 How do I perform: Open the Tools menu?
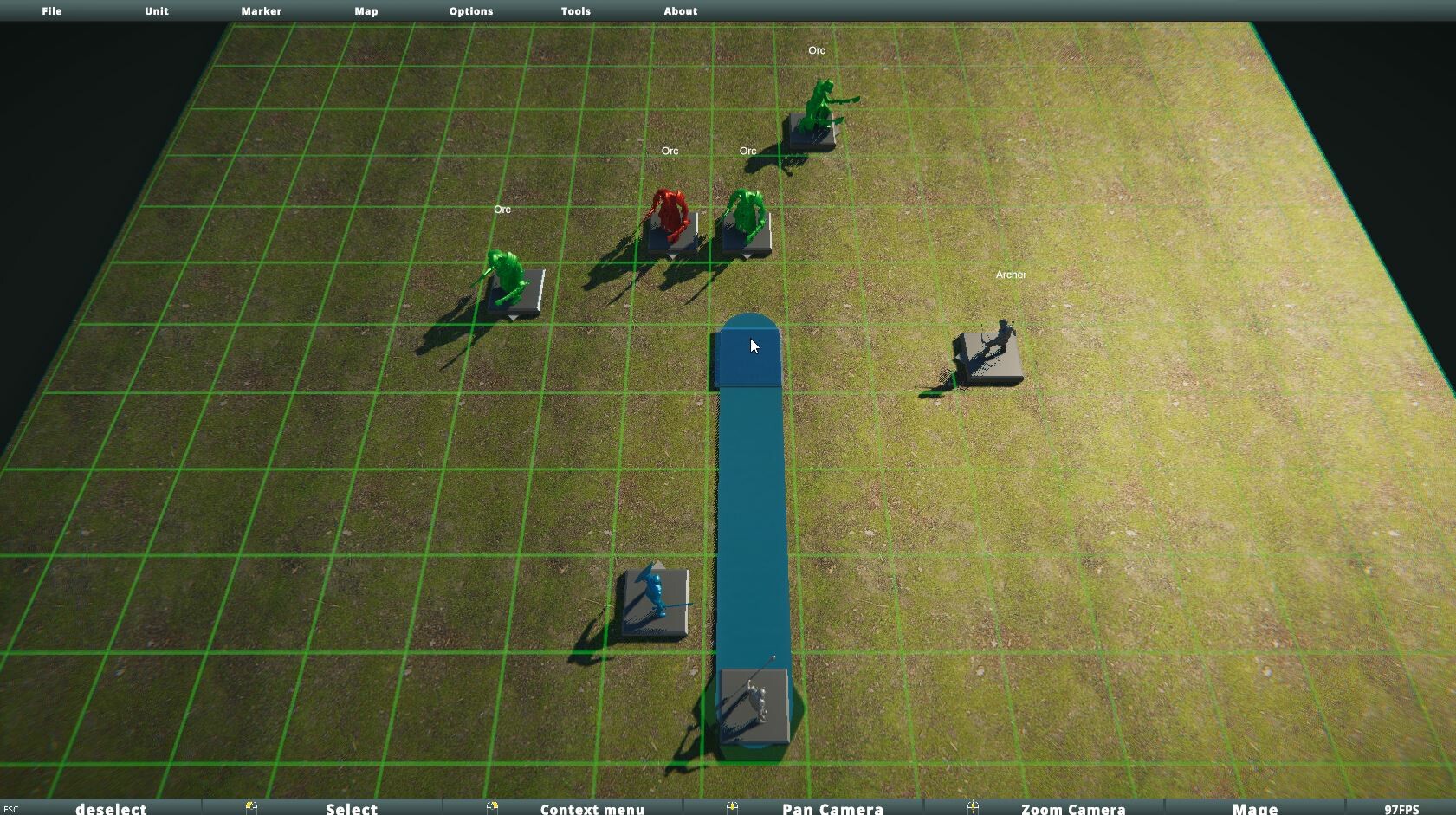(x=575, y=11)
